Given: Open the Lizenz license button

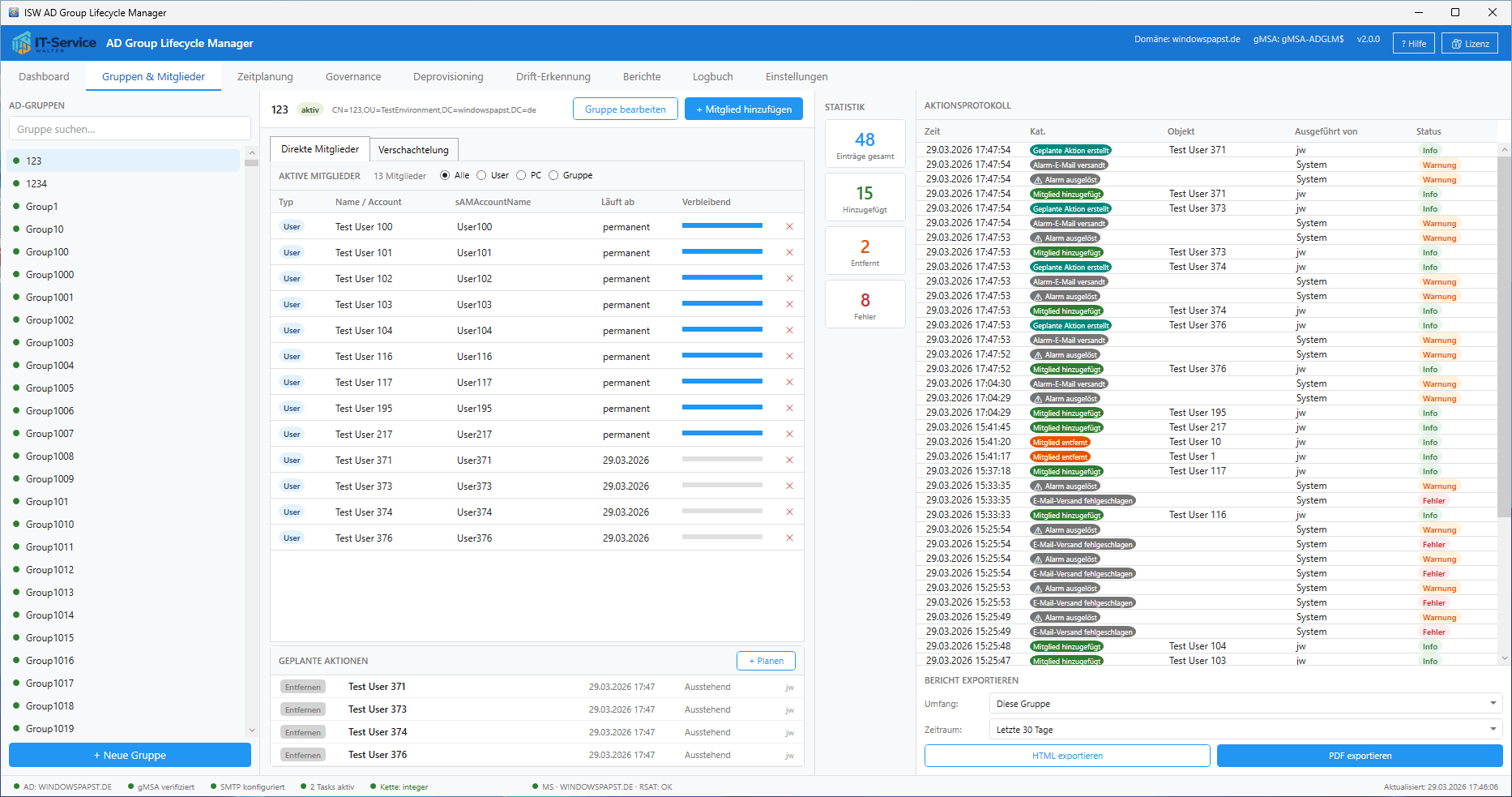Looking at the screenshot, I should click(1469, 44).
